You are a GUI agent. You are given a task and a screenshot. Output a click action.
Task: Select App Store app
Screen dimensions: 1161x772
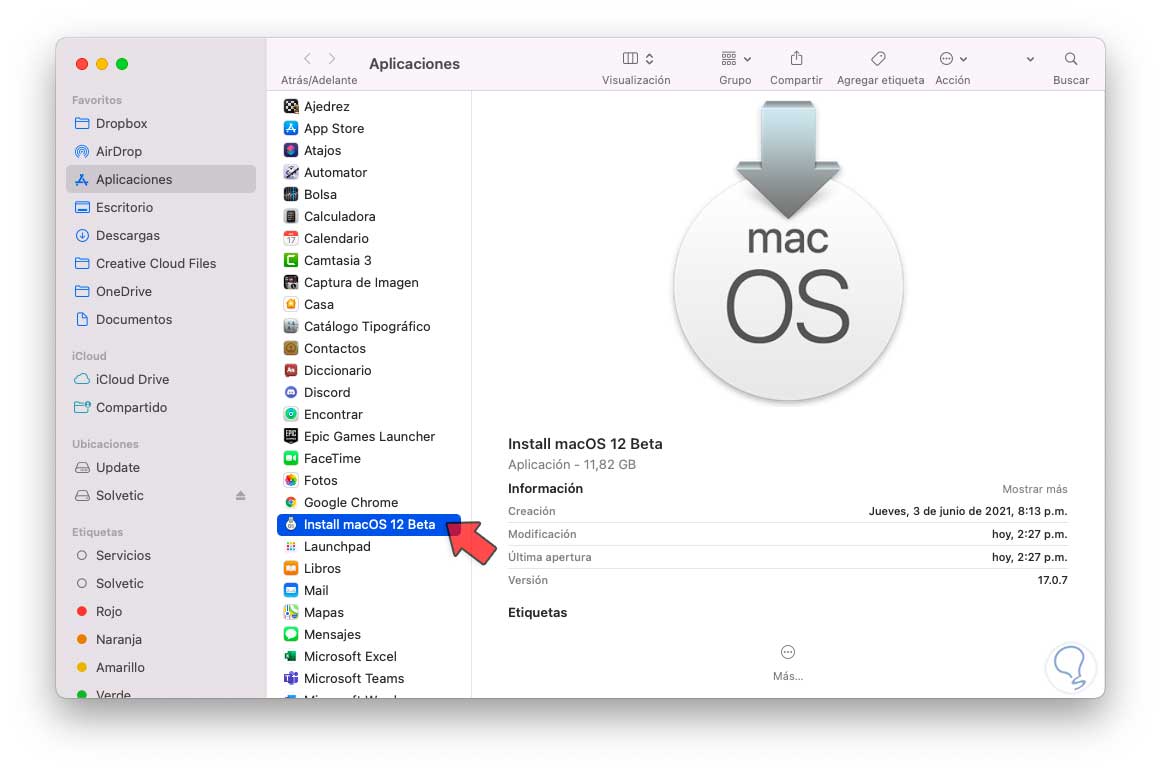pos(369,129)
